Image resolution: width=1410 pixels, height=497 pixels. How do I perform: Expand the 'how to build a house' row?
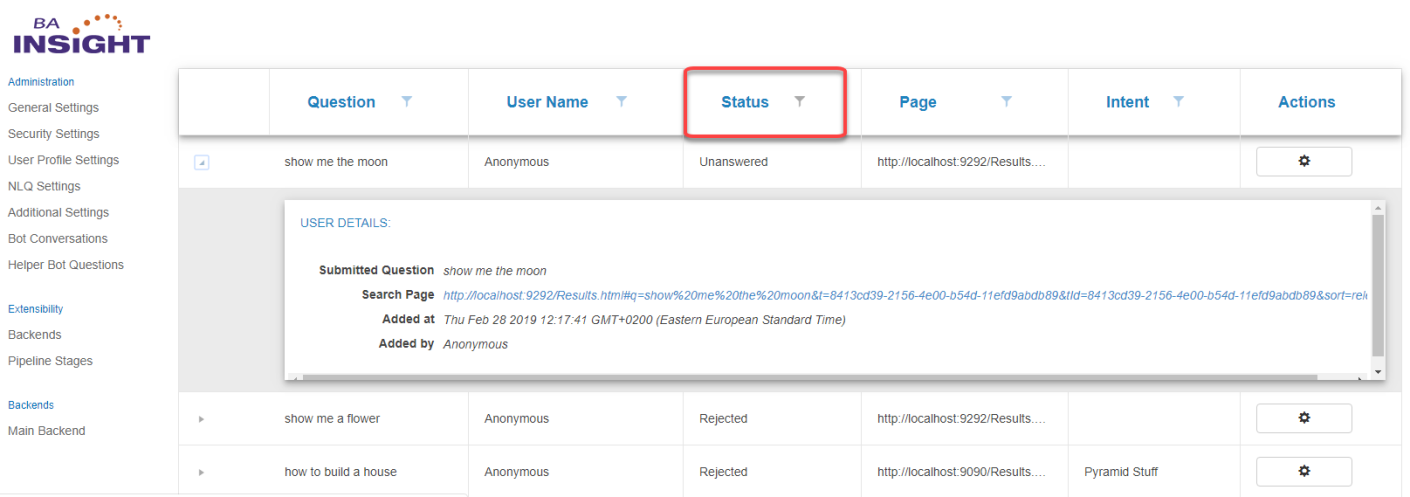(x=201, y=472)
